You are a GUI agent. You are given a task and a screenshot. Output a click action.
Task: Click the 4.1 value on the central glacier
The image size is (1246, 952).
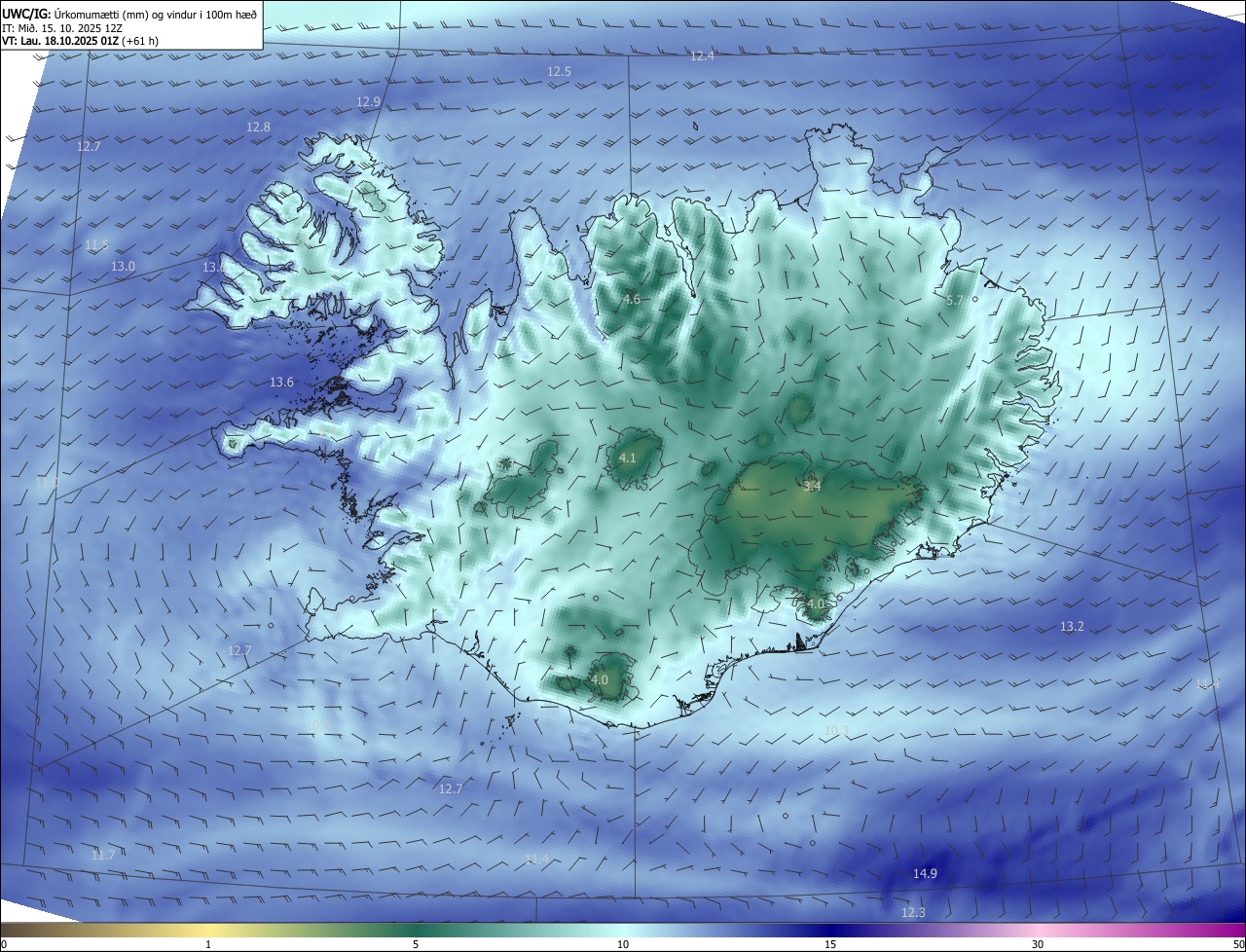point(628,458)
